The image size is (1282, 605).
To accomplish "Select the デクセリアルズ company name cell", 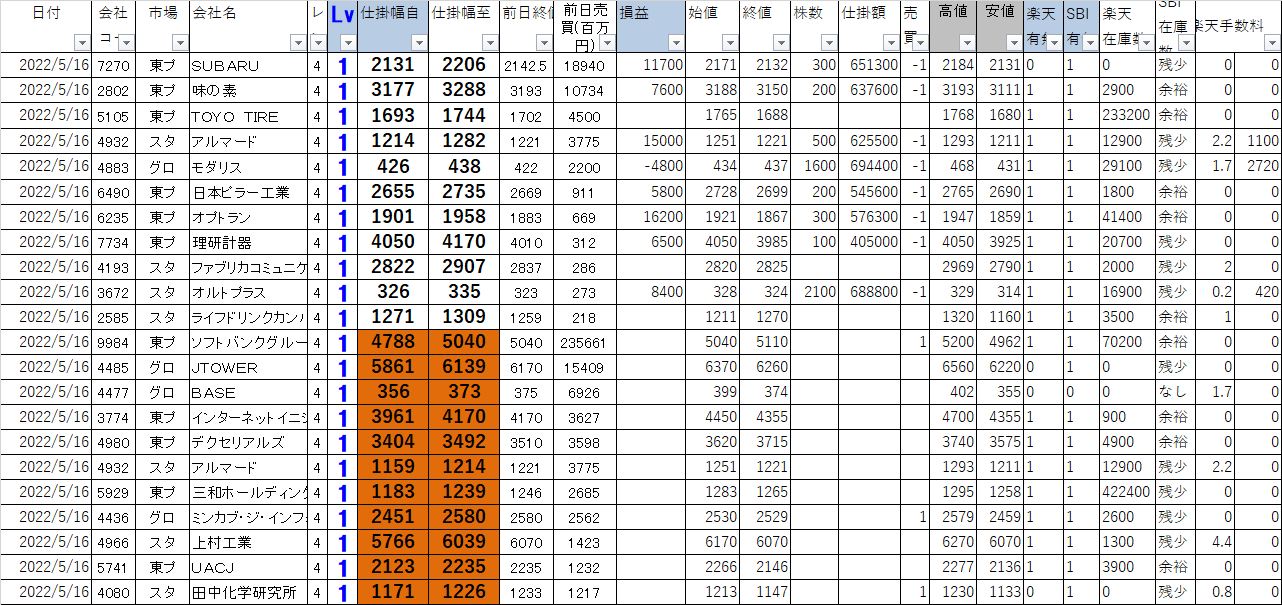I will point(249,442).
